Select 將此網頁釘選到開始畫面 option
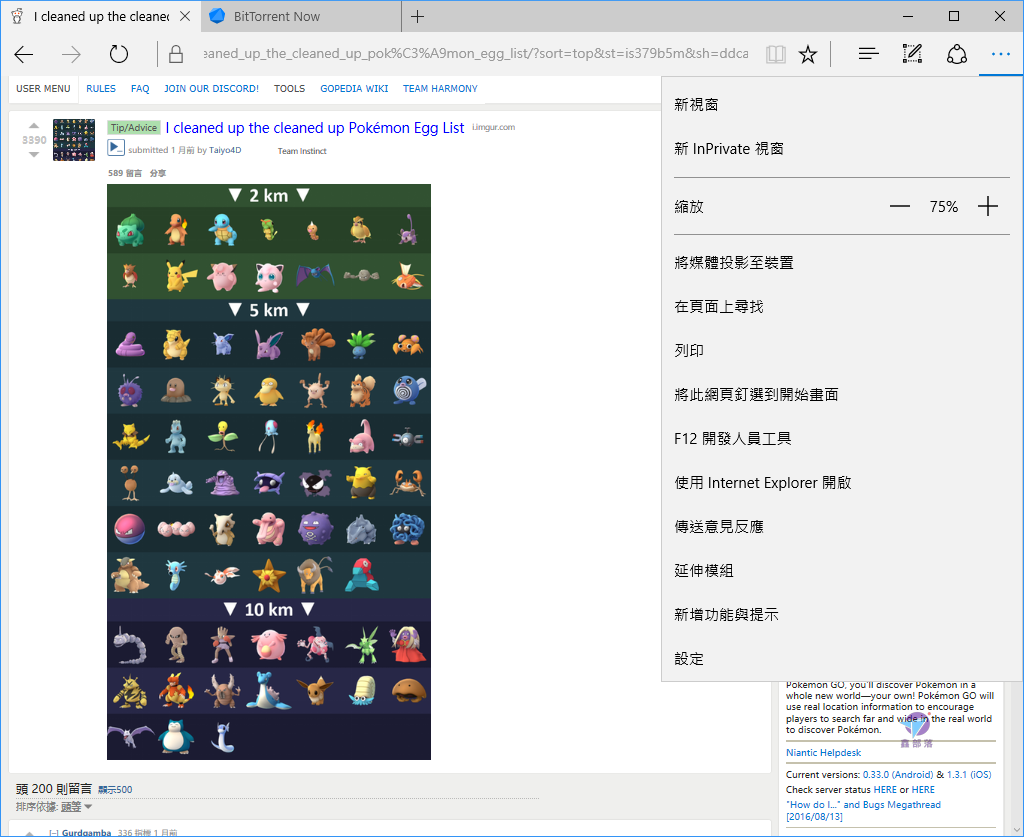The height and width of the screenshot is (837, 1024). [842, 394]
